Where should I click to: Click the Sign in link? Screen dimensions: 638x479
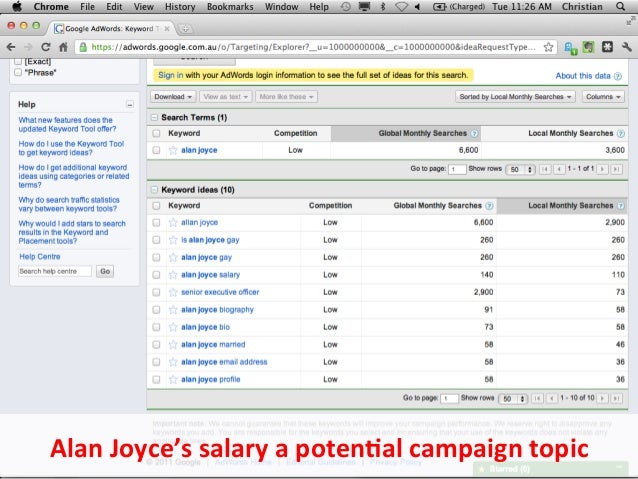click(170, 75)
